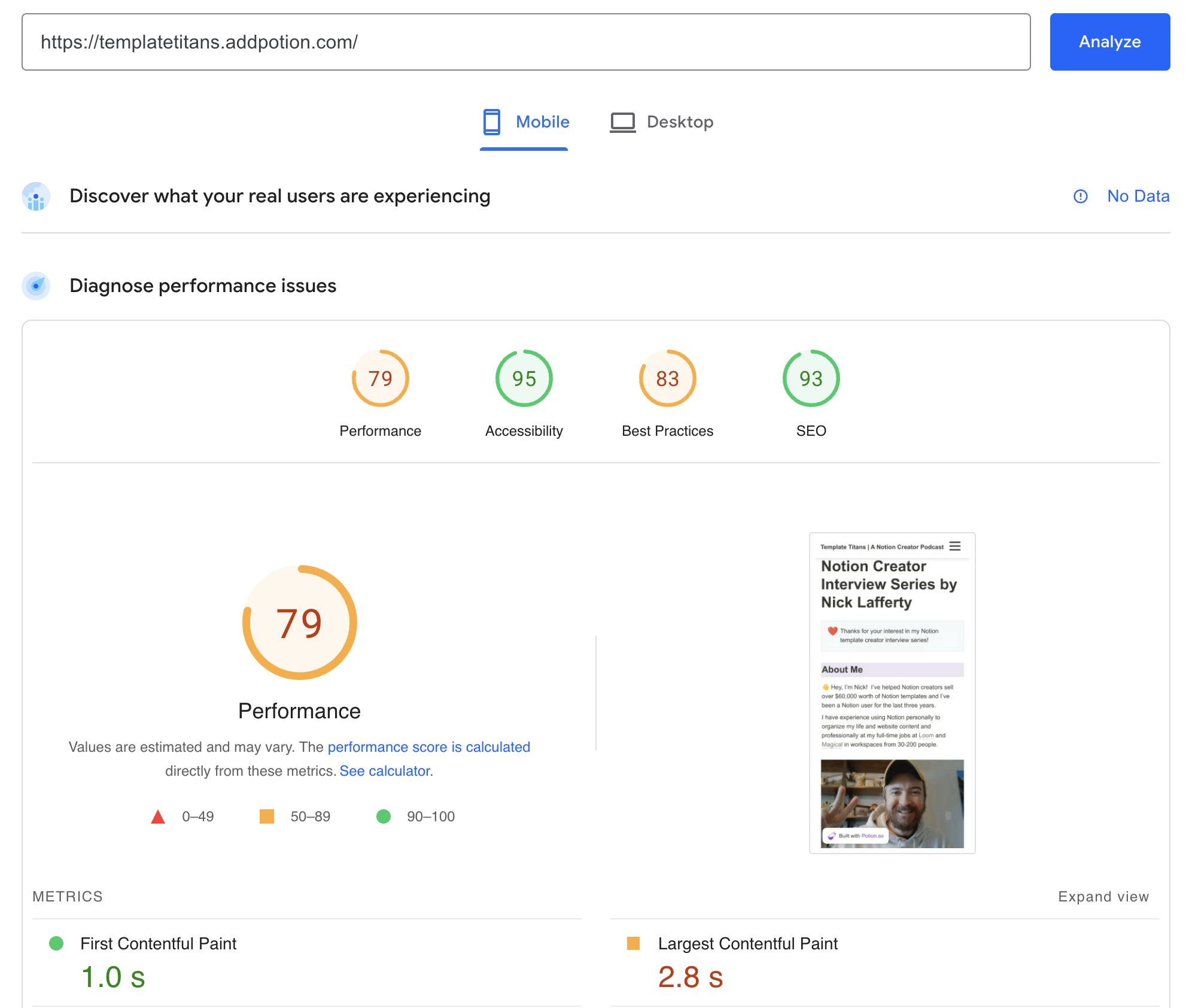This screenshot has width=1186, height=1008.
Task: Click Expand view above the metrics section
Action: pos(1103,896)
